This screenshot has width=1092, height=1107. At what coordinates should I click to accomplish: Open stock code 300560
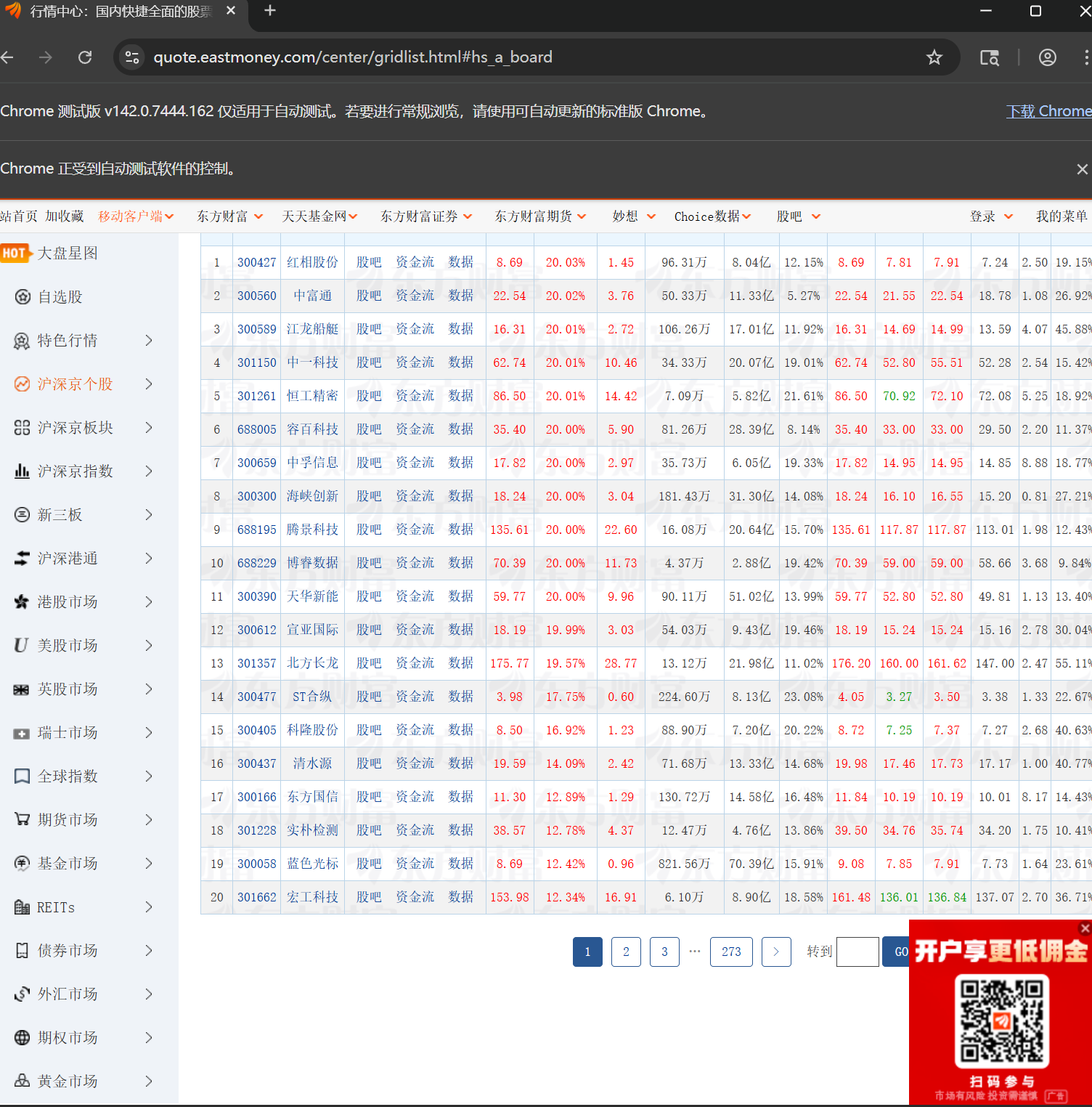257,296
